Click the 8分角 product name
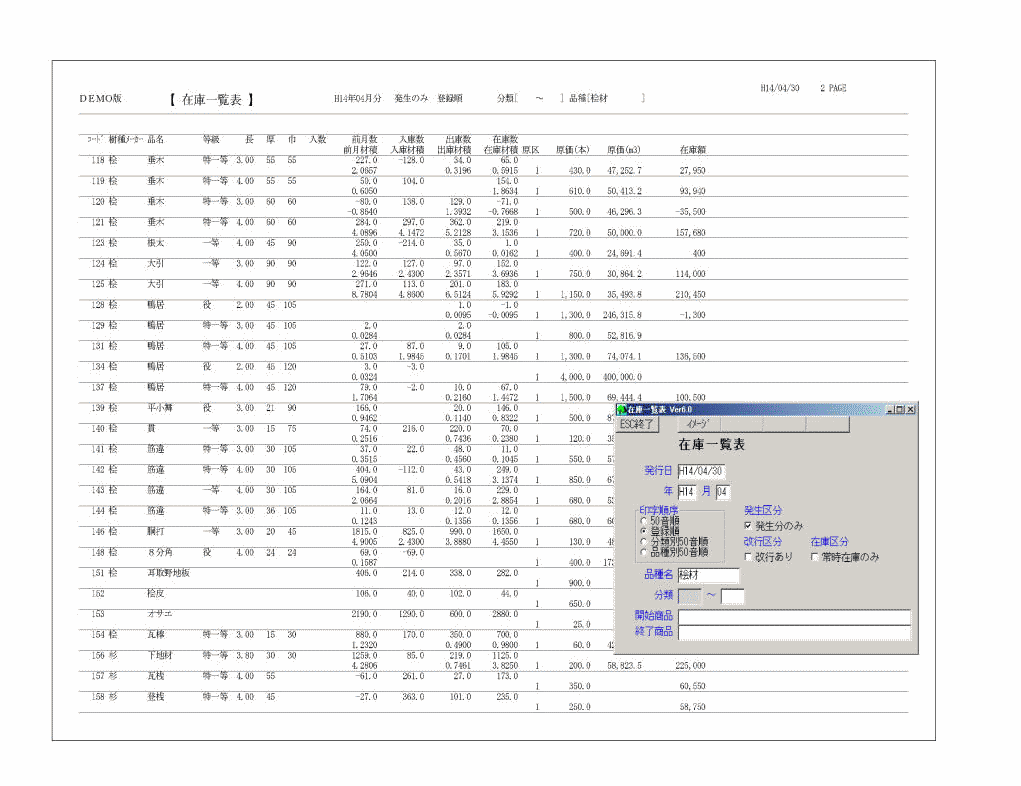The width and height of the screenshot is (1021, 786). 160,553
